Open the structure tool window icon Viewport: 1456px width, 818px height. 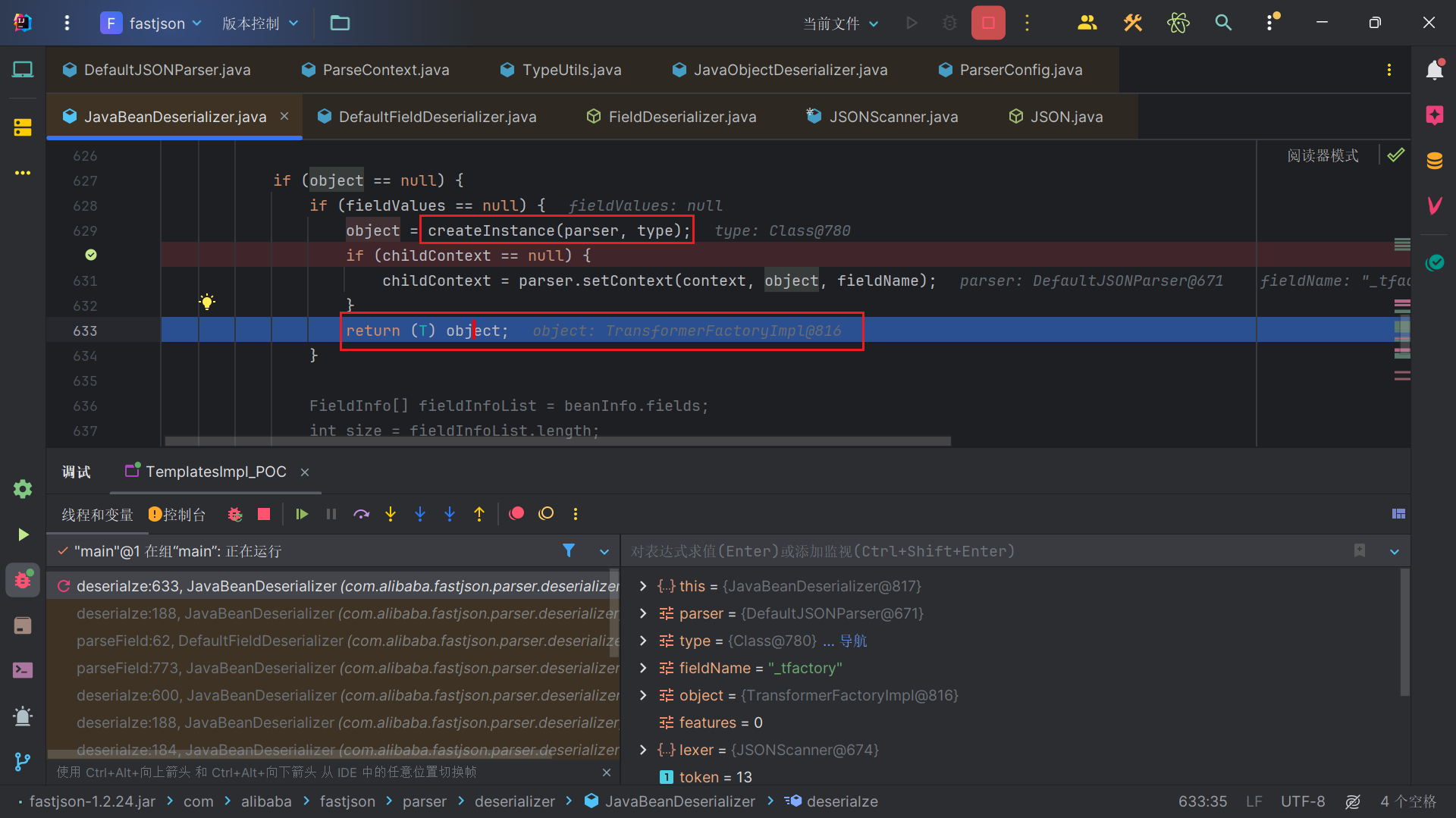click(x=23, y=127)
